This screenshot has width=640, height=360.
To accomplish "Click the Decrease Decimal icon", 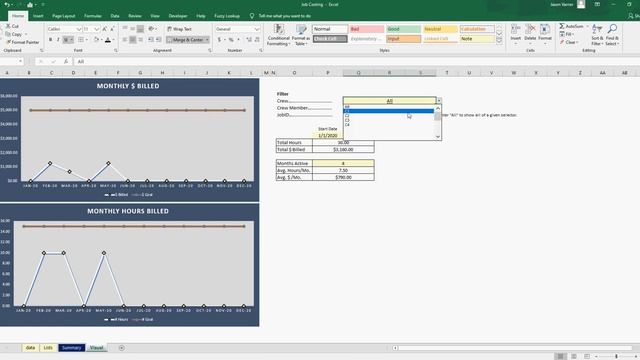I will point(257,40).
